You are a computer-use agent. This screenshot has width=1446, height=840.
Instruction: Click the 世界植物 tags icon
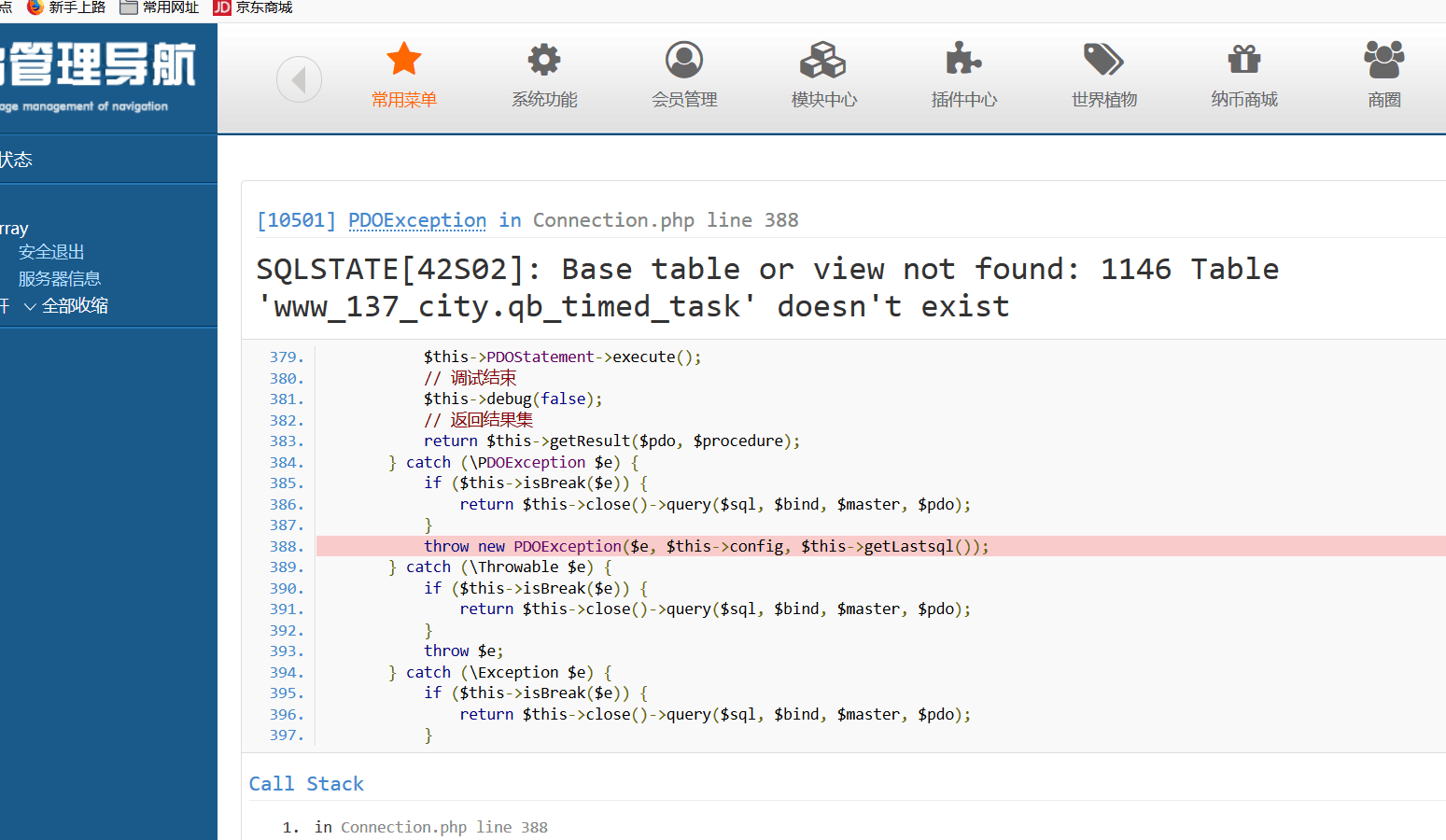[x=1103, y=60]
